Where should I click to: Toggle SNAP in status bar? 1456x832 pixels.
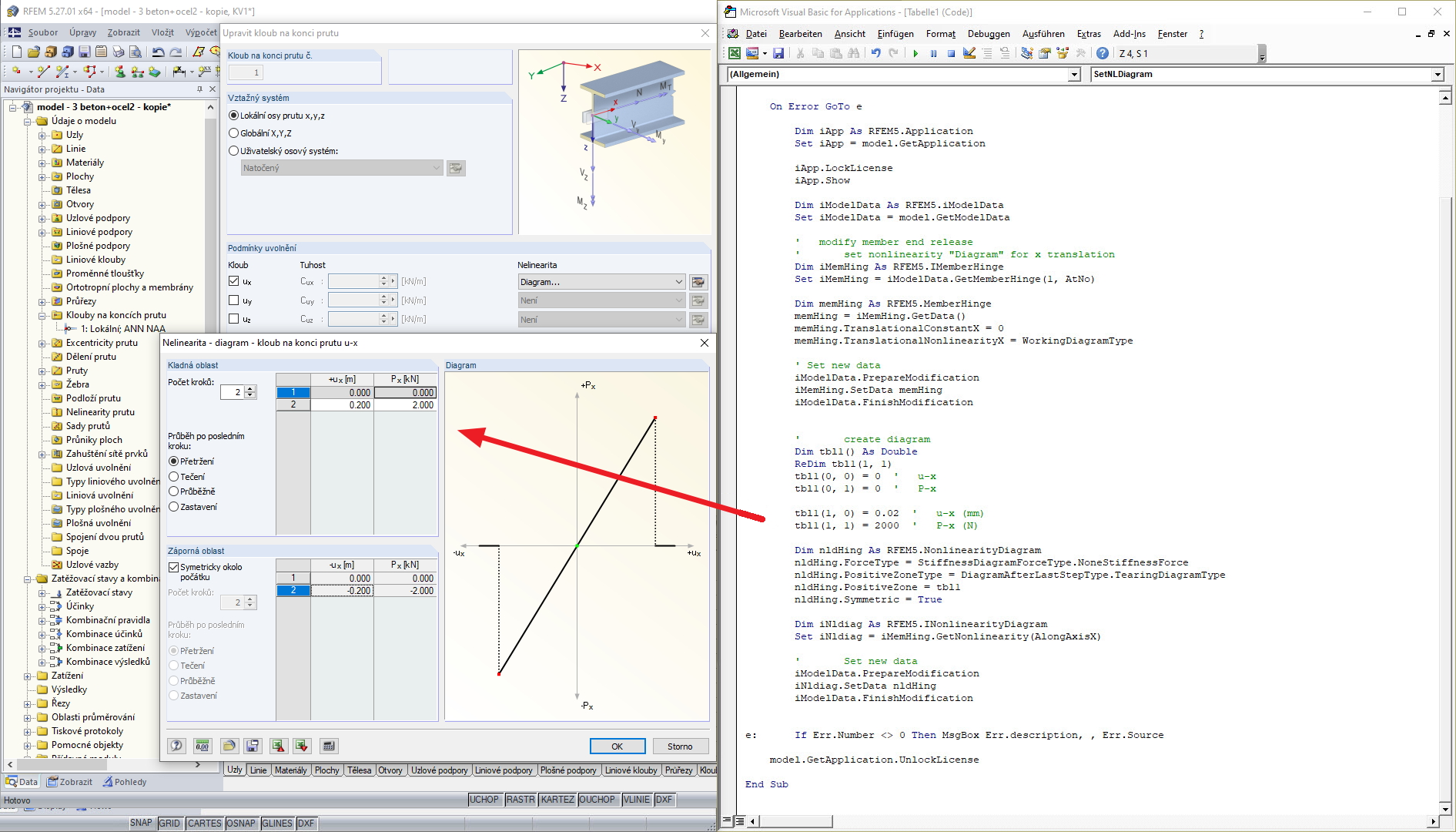pyautogui.click(x=141, y=824)
